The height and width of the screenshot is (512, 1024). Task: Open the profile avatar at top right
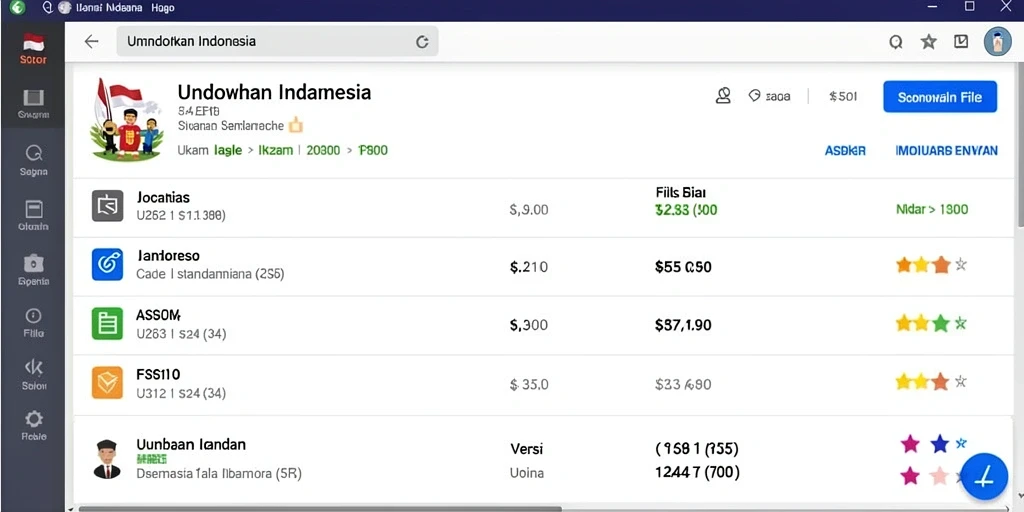pos(997,41)
